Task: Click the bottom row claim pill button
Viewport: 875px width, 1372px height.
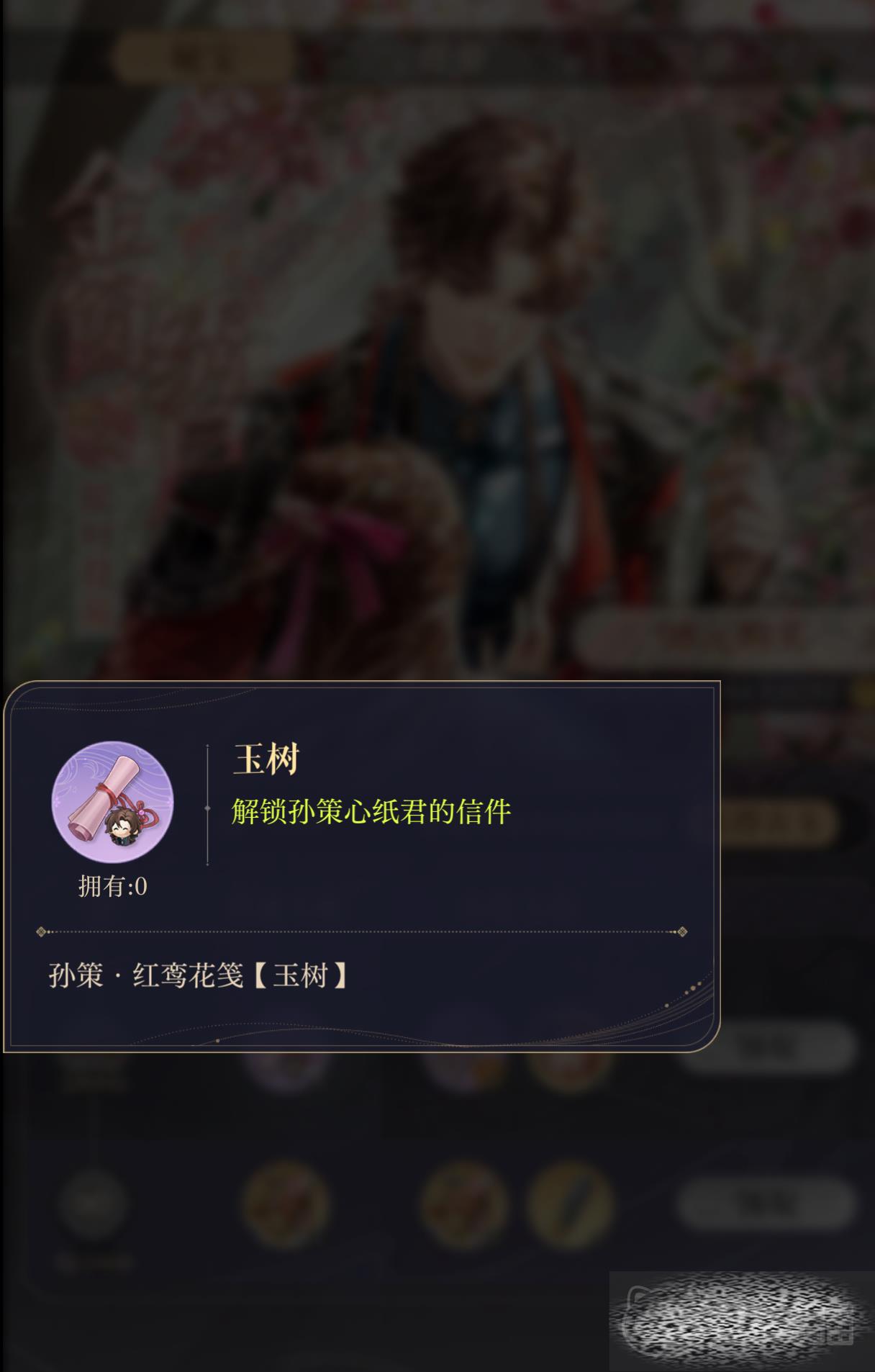Action: tap(766, 1203)
